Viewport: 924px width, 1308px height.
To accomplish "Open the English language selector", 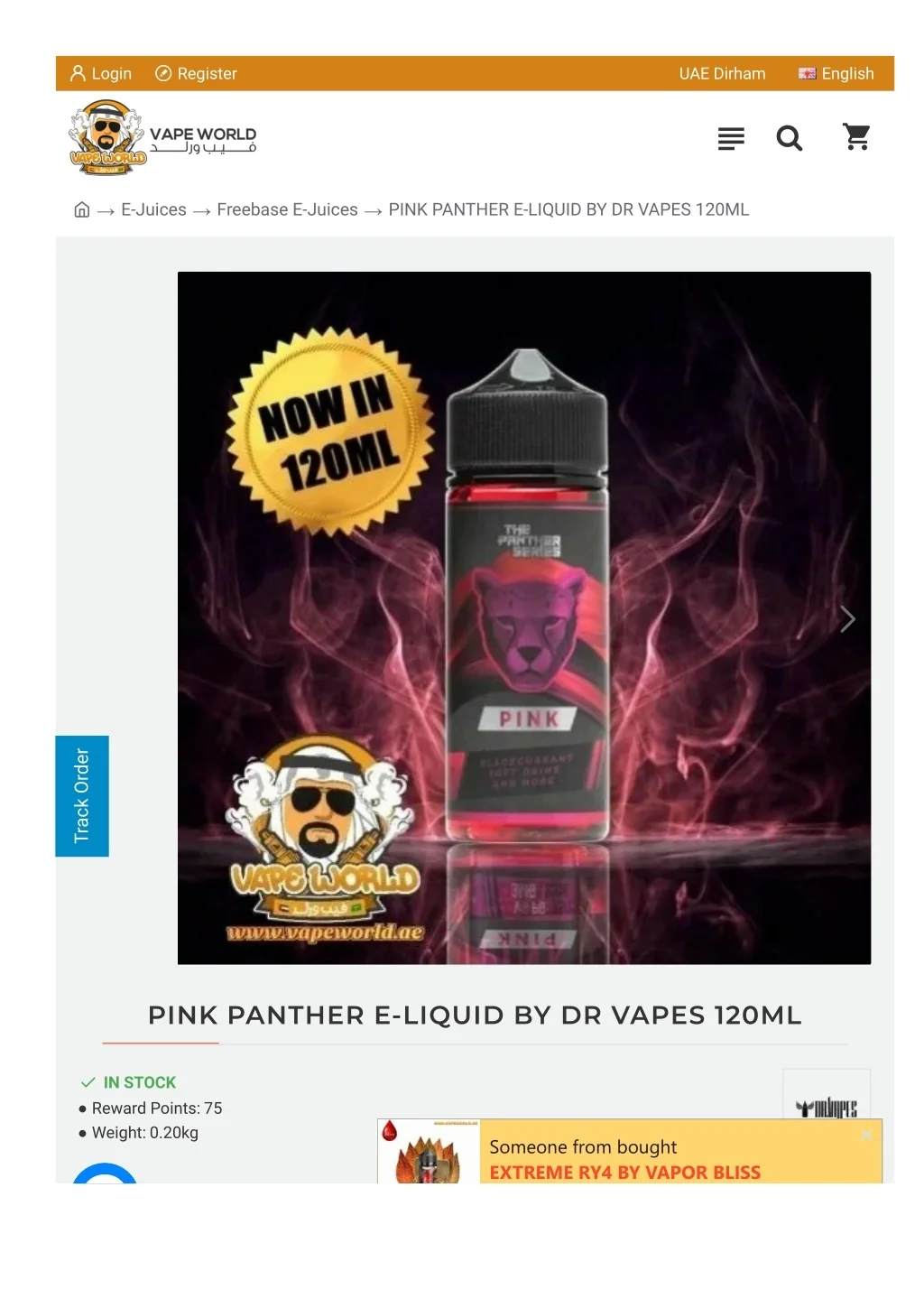I will (836, 73).
